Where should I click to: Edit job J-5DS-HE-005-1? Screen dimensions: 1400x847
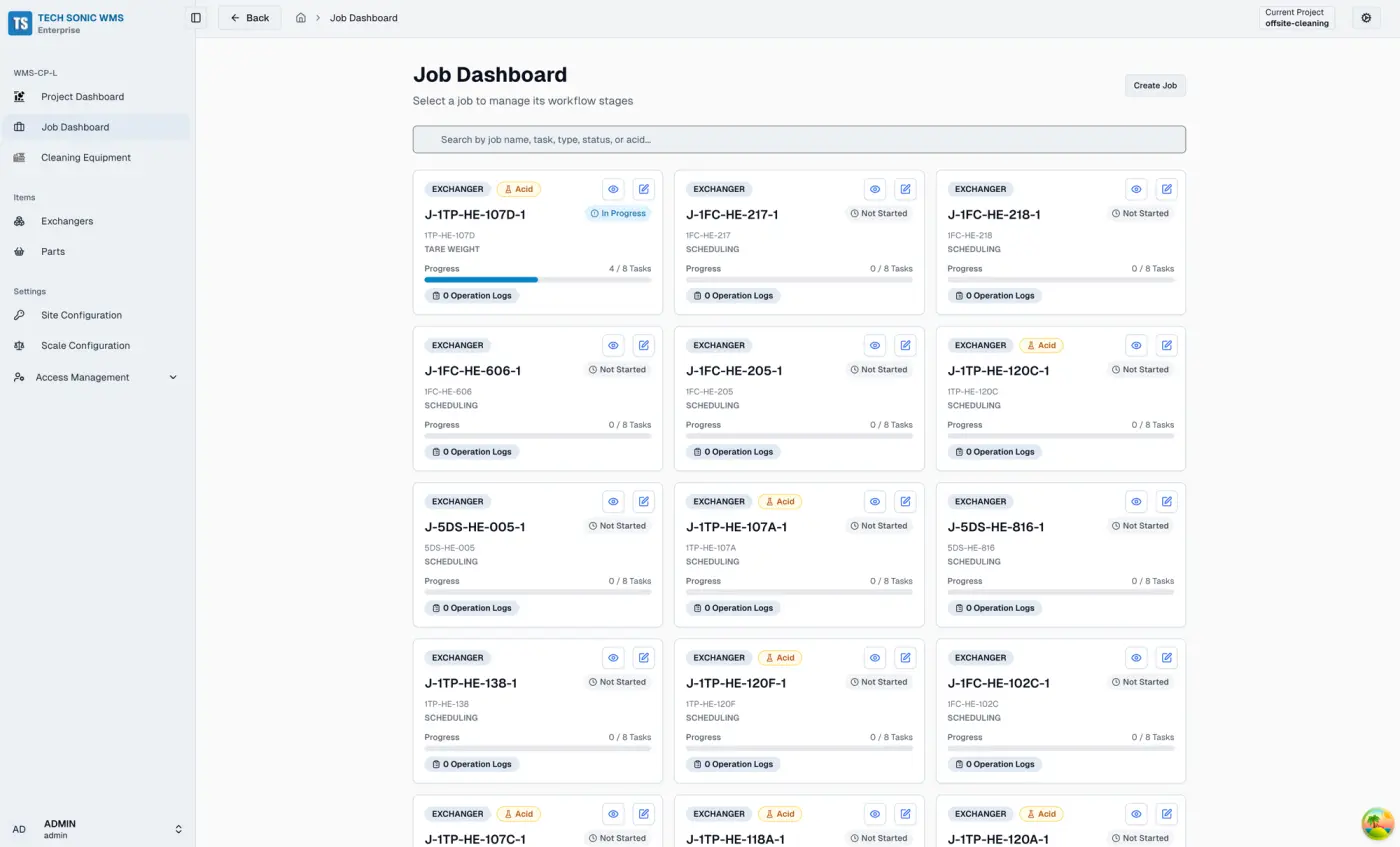click(644, 501)
